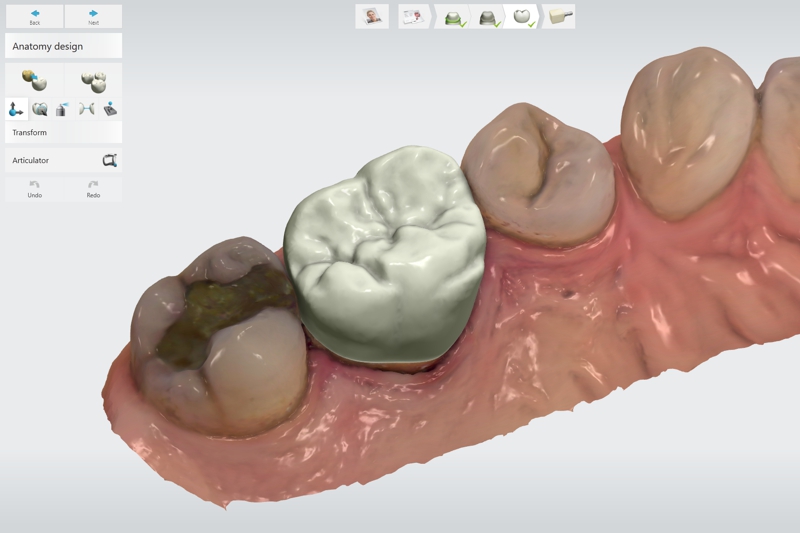
Task: Select the white designed crown model
Action: [x=384, y=255]
